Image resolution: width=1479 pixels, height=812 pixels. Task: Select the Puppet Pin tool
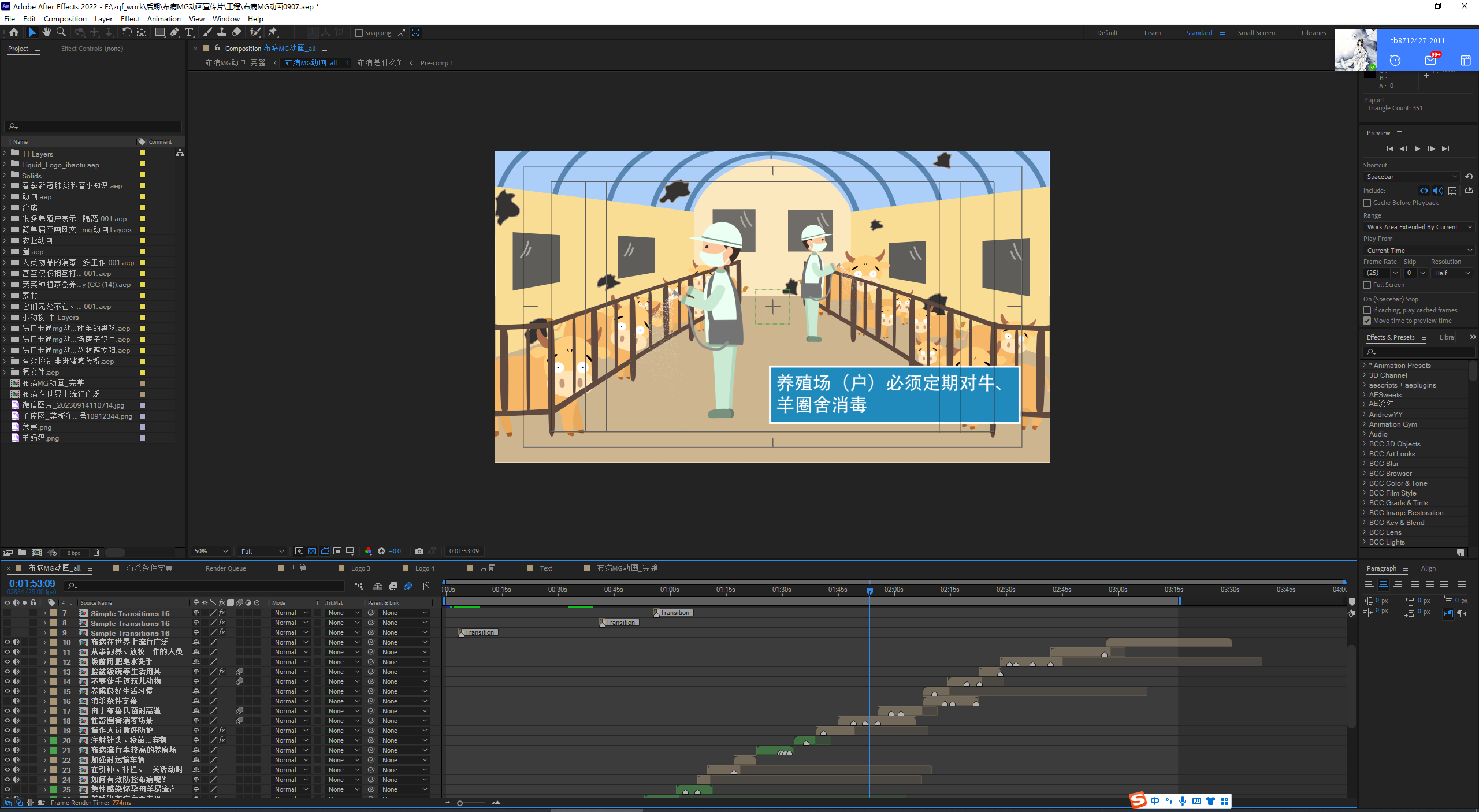click(x=273, y=32)
